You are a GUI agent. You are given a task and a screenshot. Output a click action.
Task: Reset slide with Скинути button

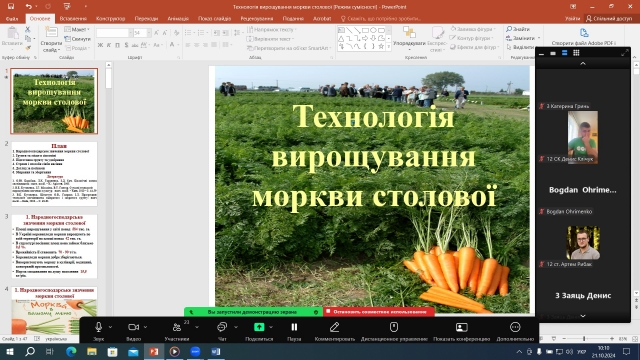pos(78,39)
